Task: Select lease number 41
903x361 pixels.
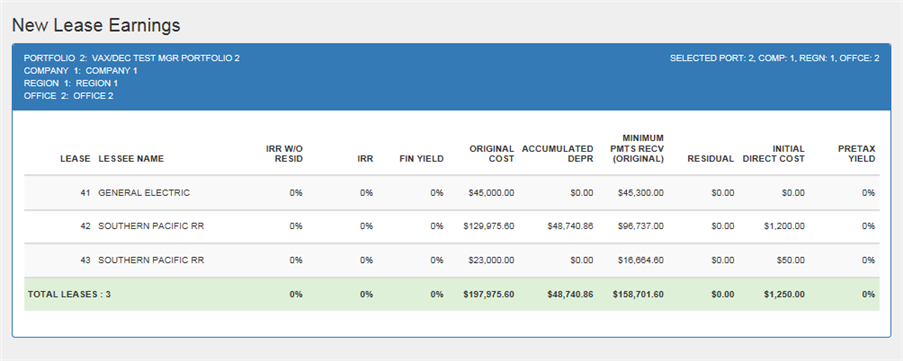Action: (x=85, y=193)
